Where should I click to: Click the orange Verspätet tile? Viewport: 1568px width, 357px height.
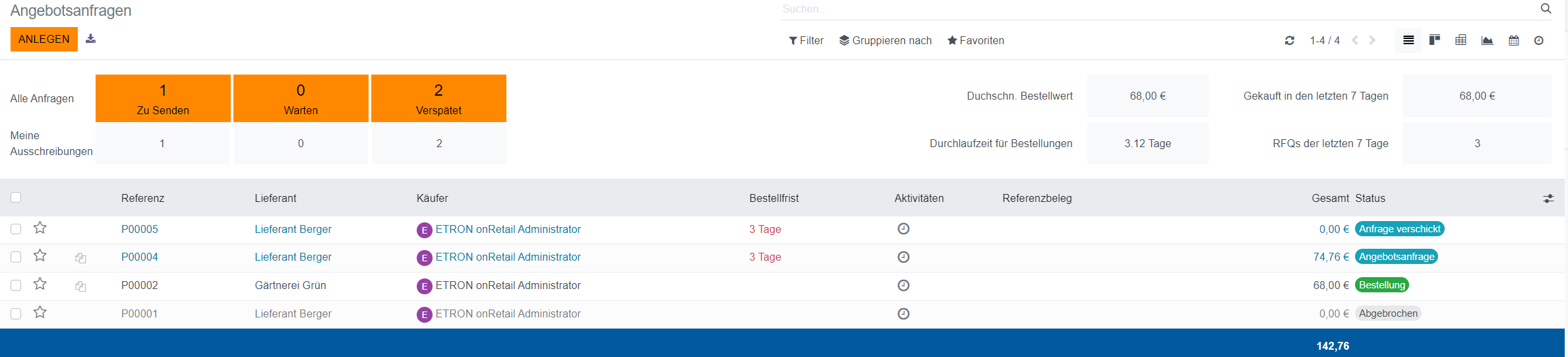(438, 98)
